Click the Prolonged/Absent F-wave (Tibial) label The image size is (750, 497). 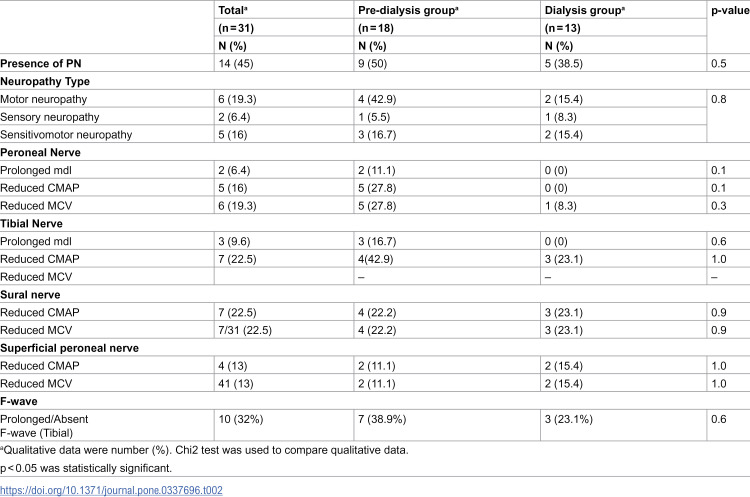44,426
